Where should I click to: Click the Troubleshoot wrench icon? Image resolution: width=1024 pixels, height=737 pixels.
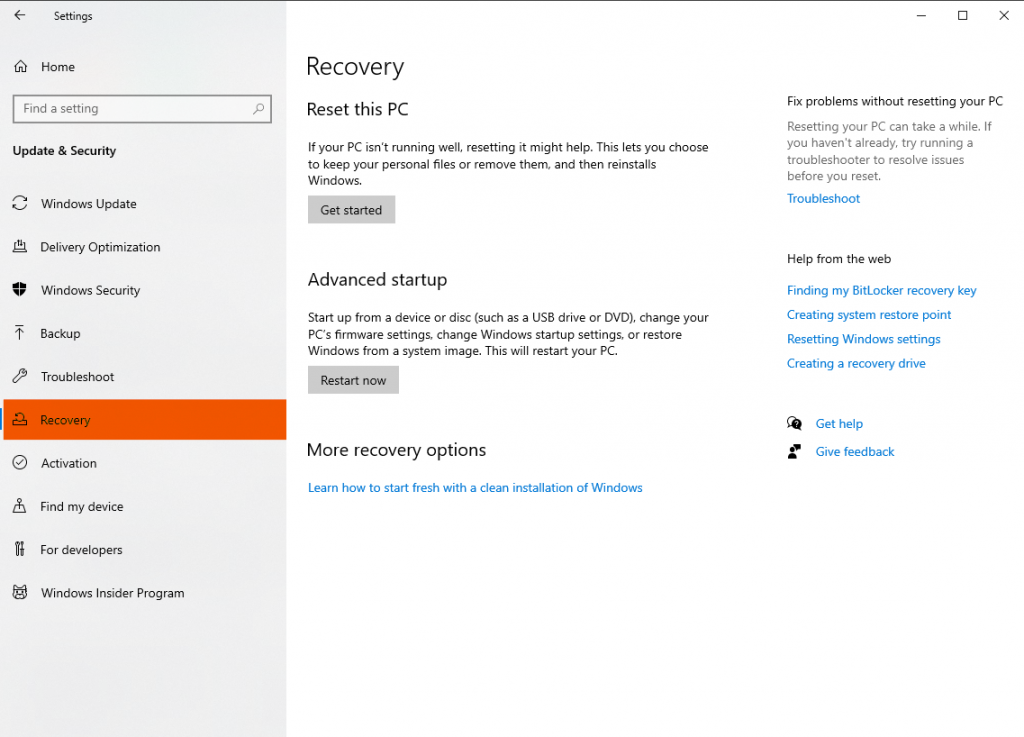[x=20, y=376]
